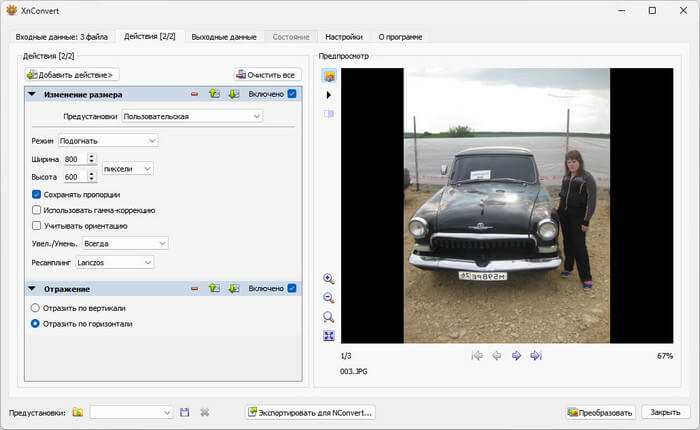This screenshot has height=430, width=700.
Task: Enable Использовать гамма-коррекцию checkbox
Action: coord(37,210)
